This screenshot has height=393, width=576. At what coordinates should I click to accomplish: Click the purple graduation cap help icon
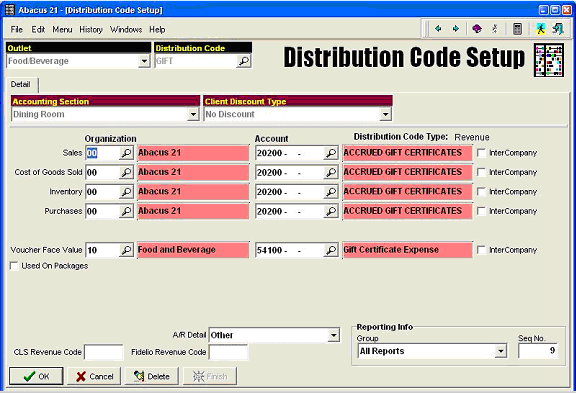pyautogui.click(x=477, y=29)
